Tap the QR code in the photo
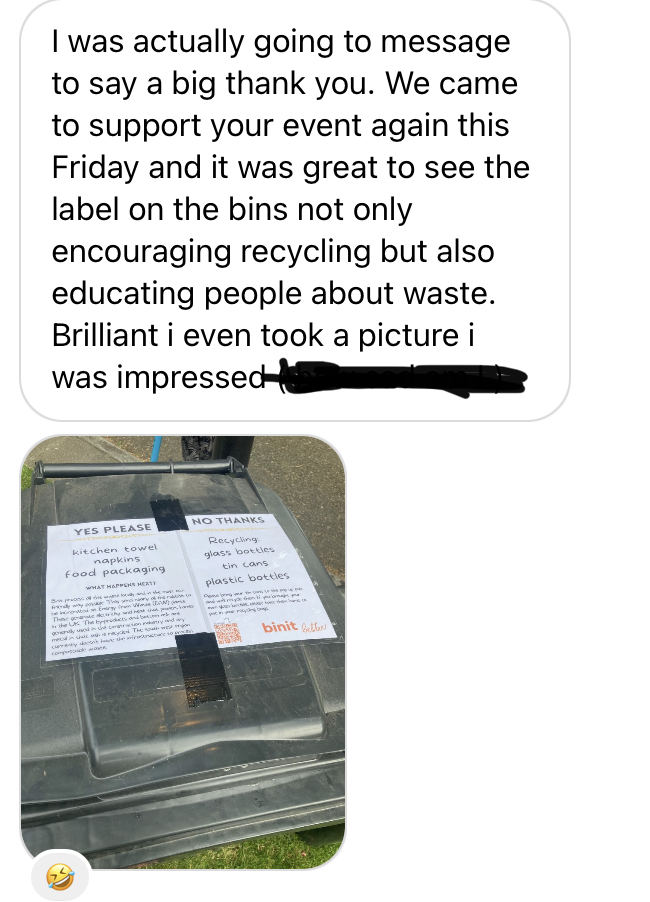Screen dimensions: 650x902 click(228, 633)
